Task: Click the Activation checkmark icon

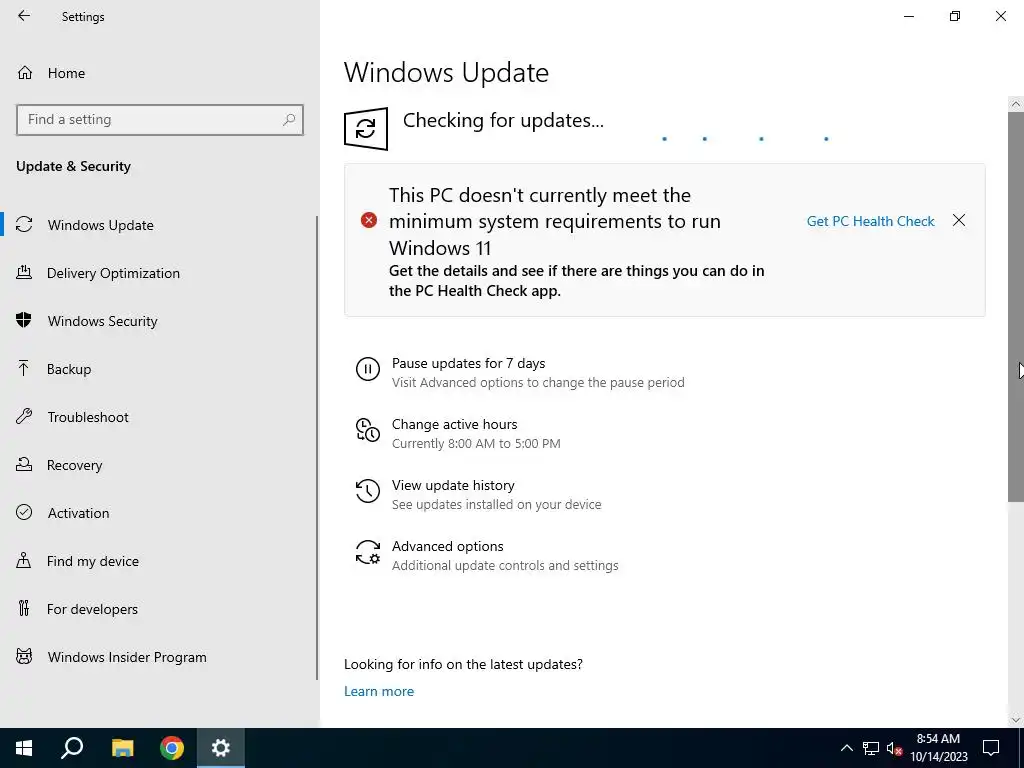Action: point(24,512)
